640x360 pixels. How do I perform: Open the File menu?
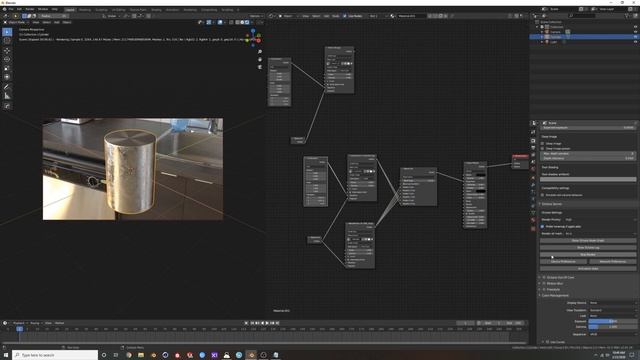click(11, 9)
